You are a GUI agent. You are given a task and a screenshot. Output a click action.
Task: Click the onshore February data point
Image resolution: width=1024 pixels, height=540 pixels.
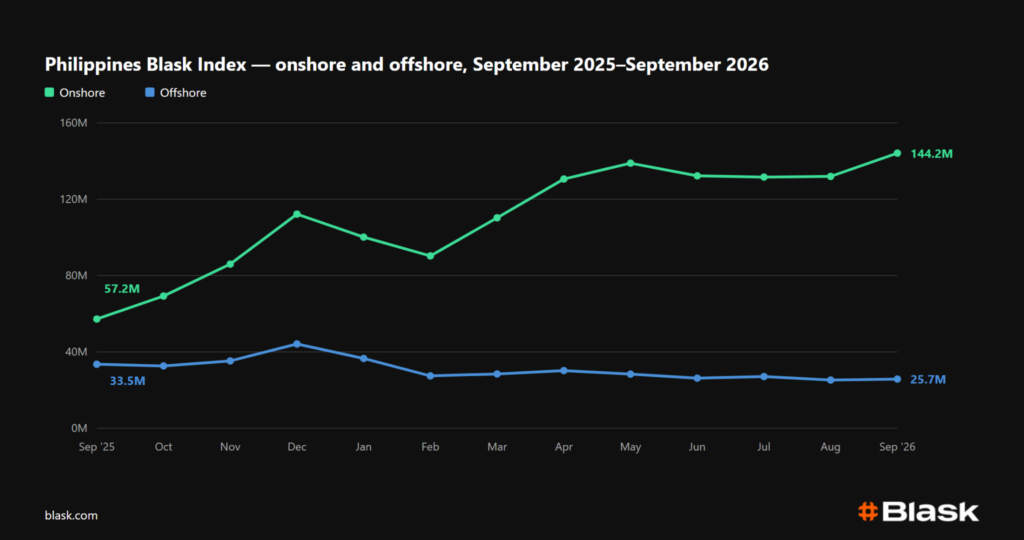tap(430, 256)
